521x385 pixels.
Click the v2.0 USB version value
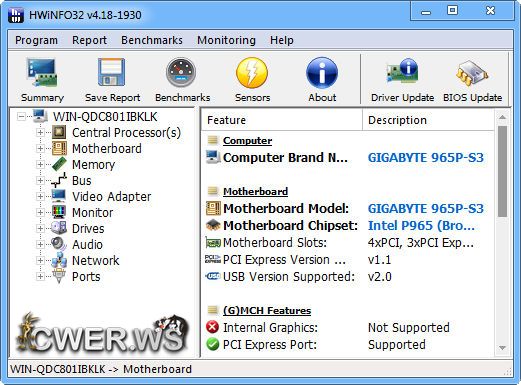[x=380, y=277]
